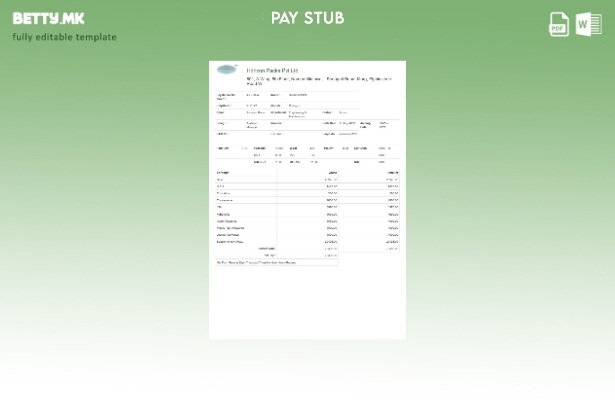
Task: Click the rightmost amount column header
Action: [393, 172]
